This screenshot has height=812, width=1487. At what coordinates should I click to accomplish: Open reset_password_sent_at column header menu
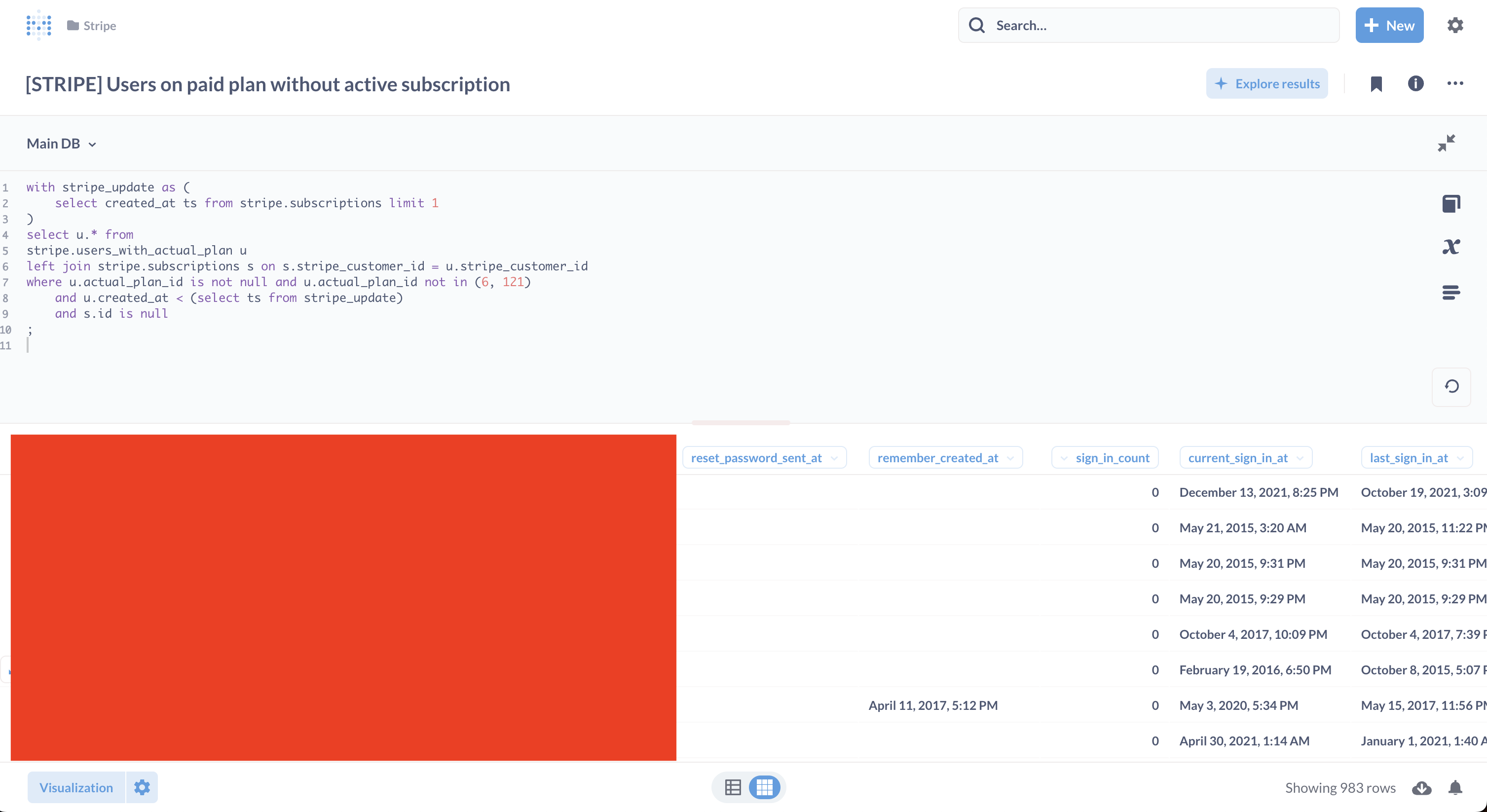coord(764,458)
